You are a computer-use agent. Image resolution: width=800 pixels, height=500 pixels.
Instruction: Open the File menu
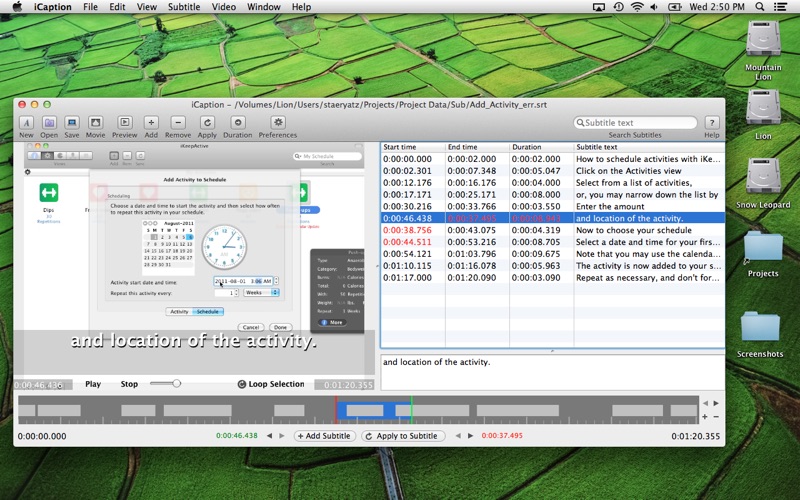(90, 7)
